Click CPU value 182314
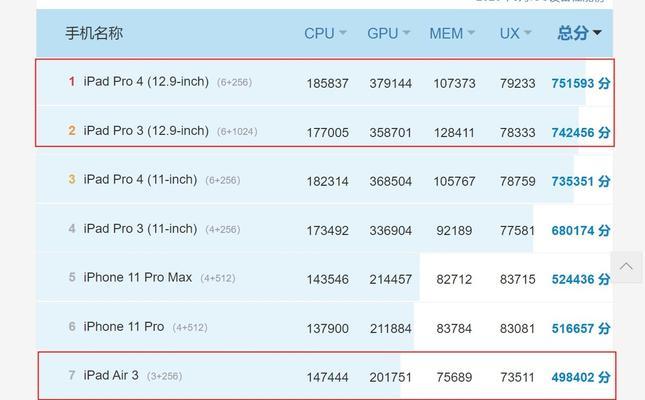This screenshot has width=645, height=400. (x=327, y=181)
